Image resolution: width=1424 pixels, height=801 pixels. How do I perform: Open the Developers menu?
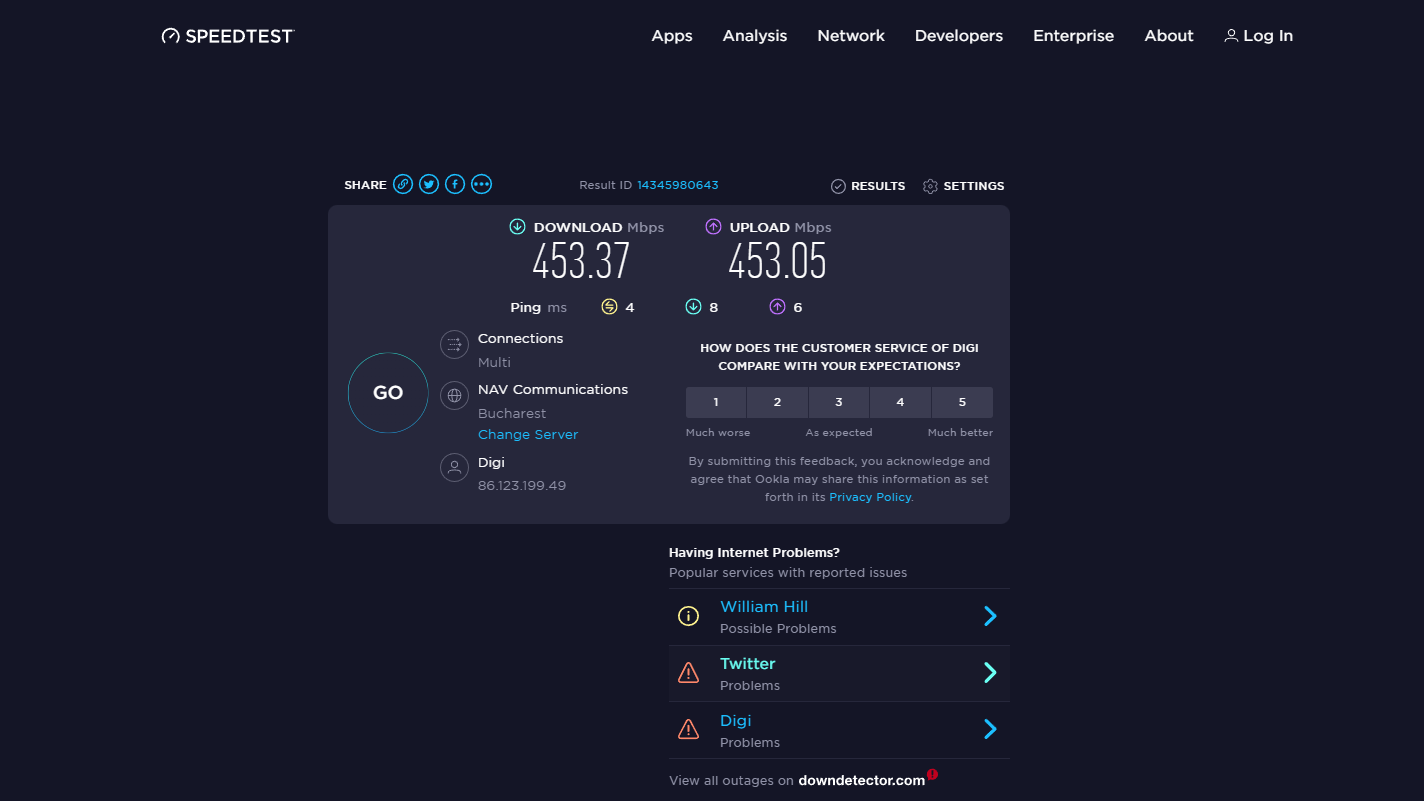click(x=959, y=36)
